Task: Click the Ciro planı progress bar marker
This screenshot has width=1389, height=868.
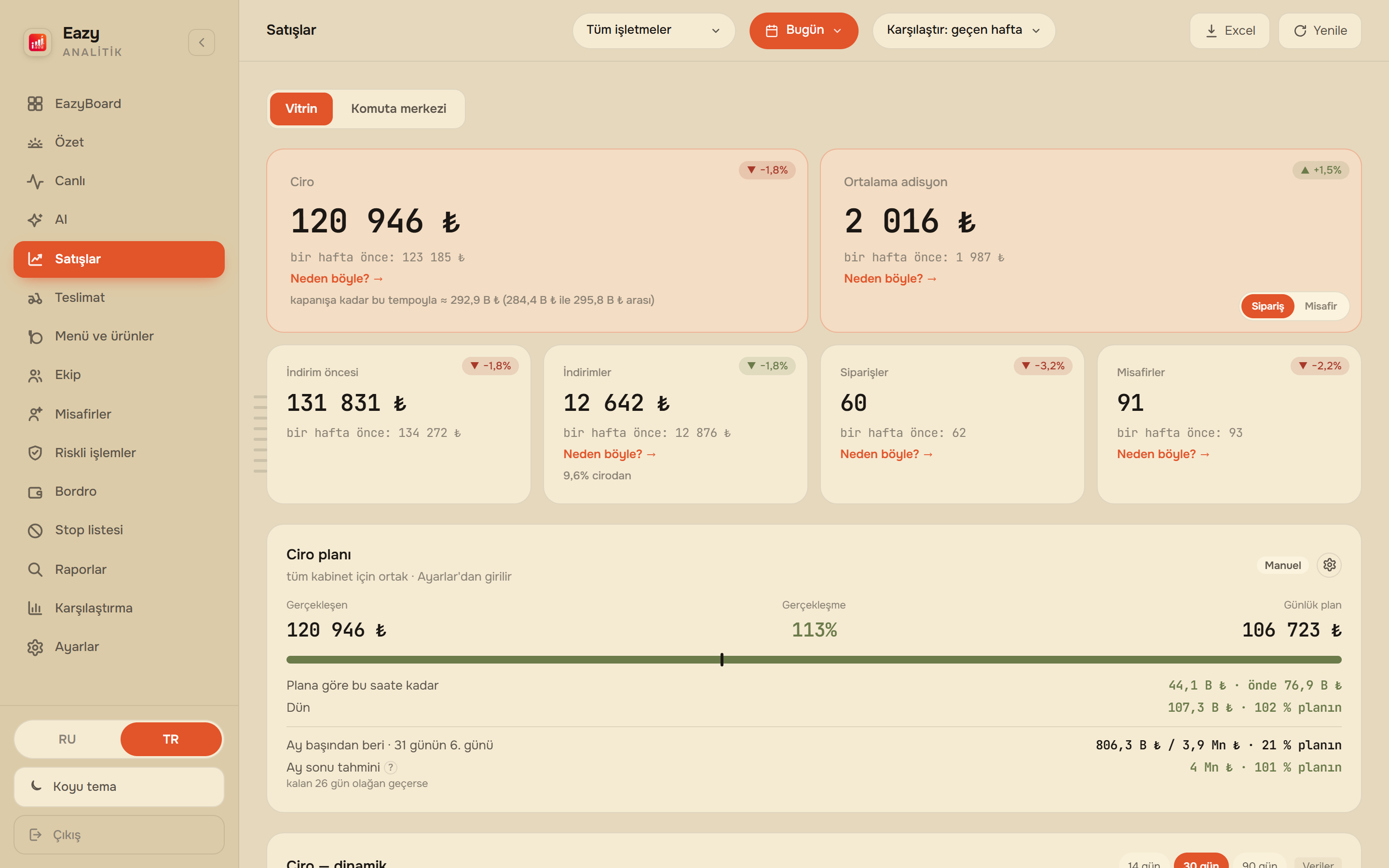Action: tap(722, 660)
